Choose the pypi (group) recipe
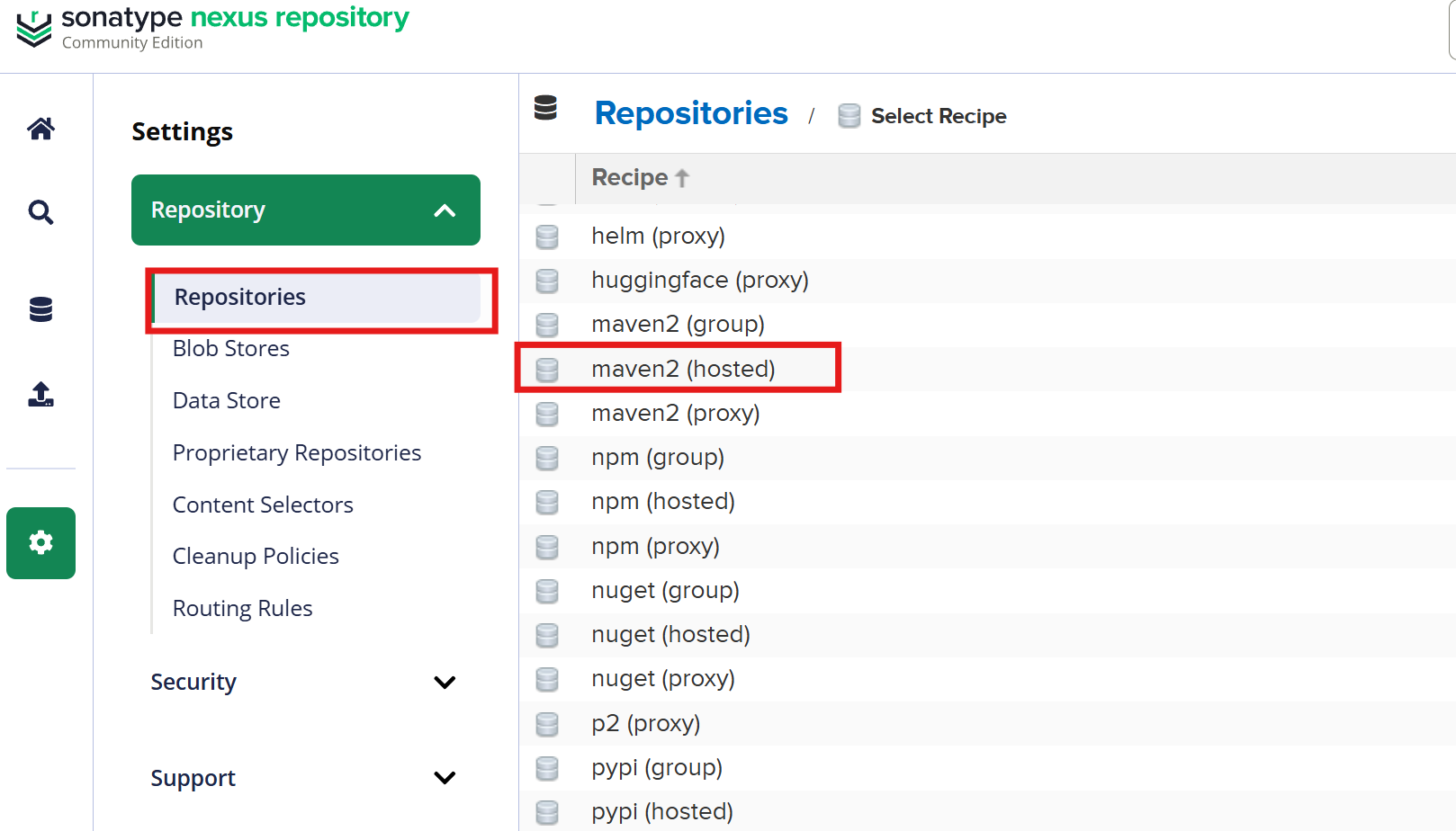The image size is (1456, 831). click(657, 768)
